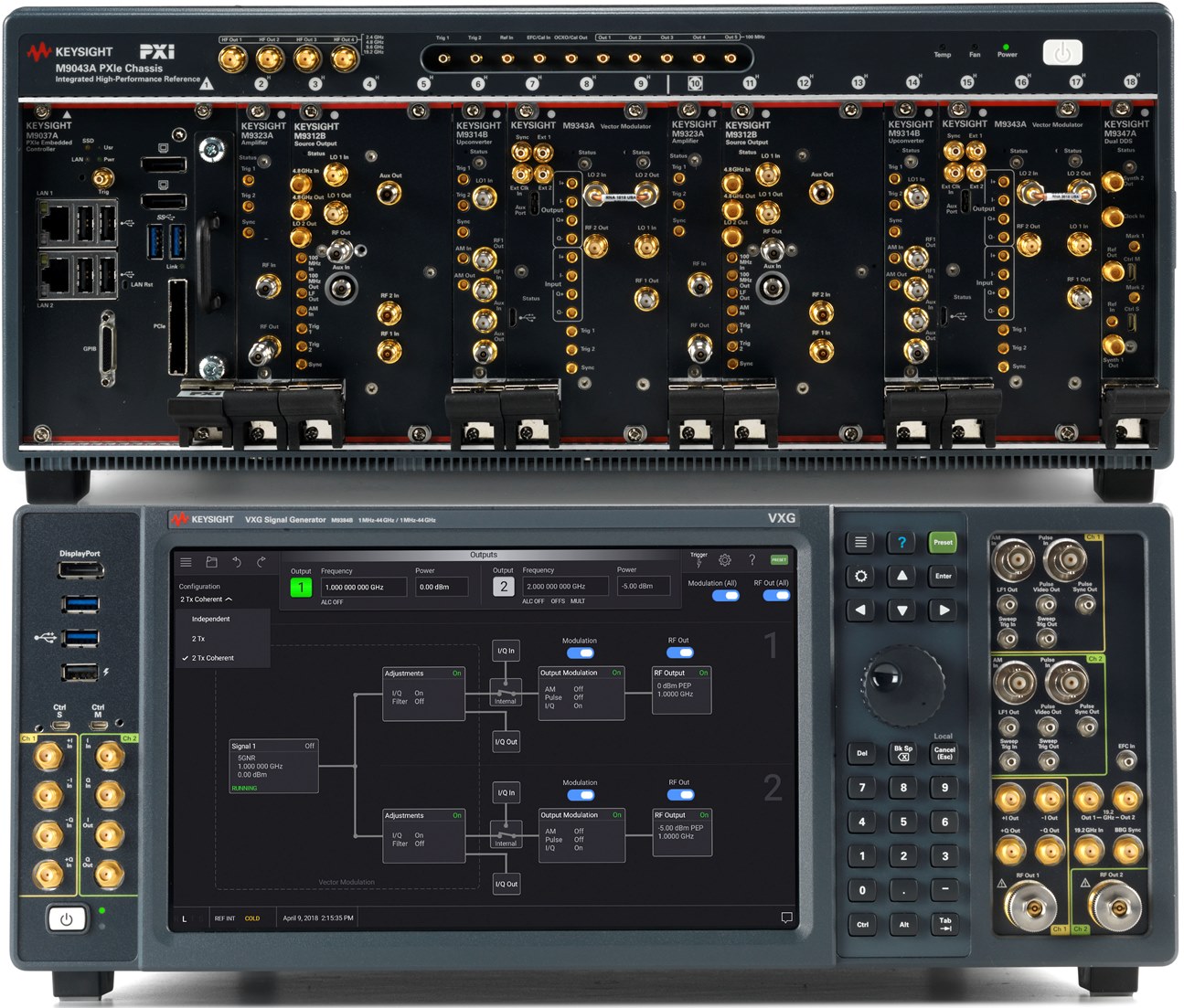Open the hamburger menu on the VXG touchscreen

(x=186, y=562)
